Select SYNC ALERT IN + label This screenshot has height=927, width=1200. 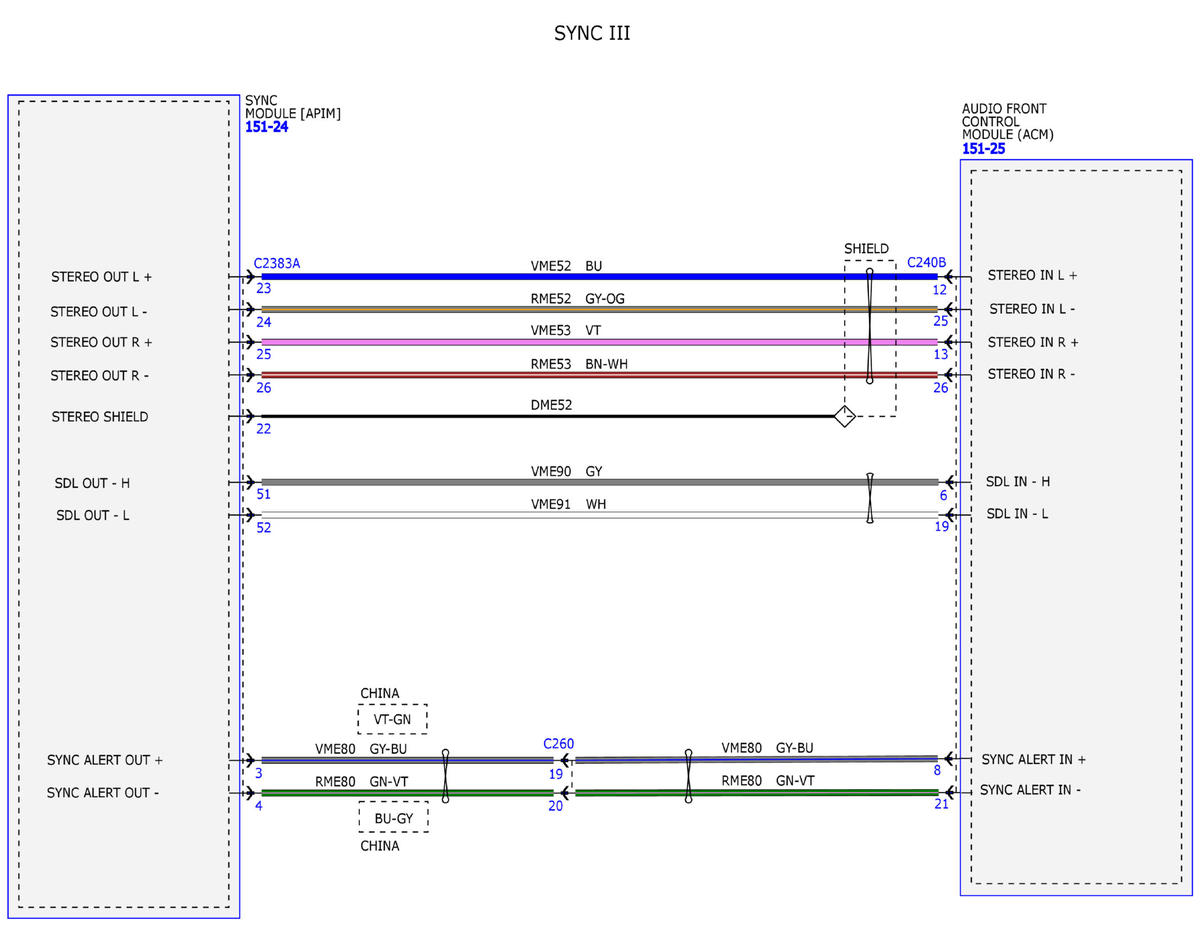coord(1034,759)
